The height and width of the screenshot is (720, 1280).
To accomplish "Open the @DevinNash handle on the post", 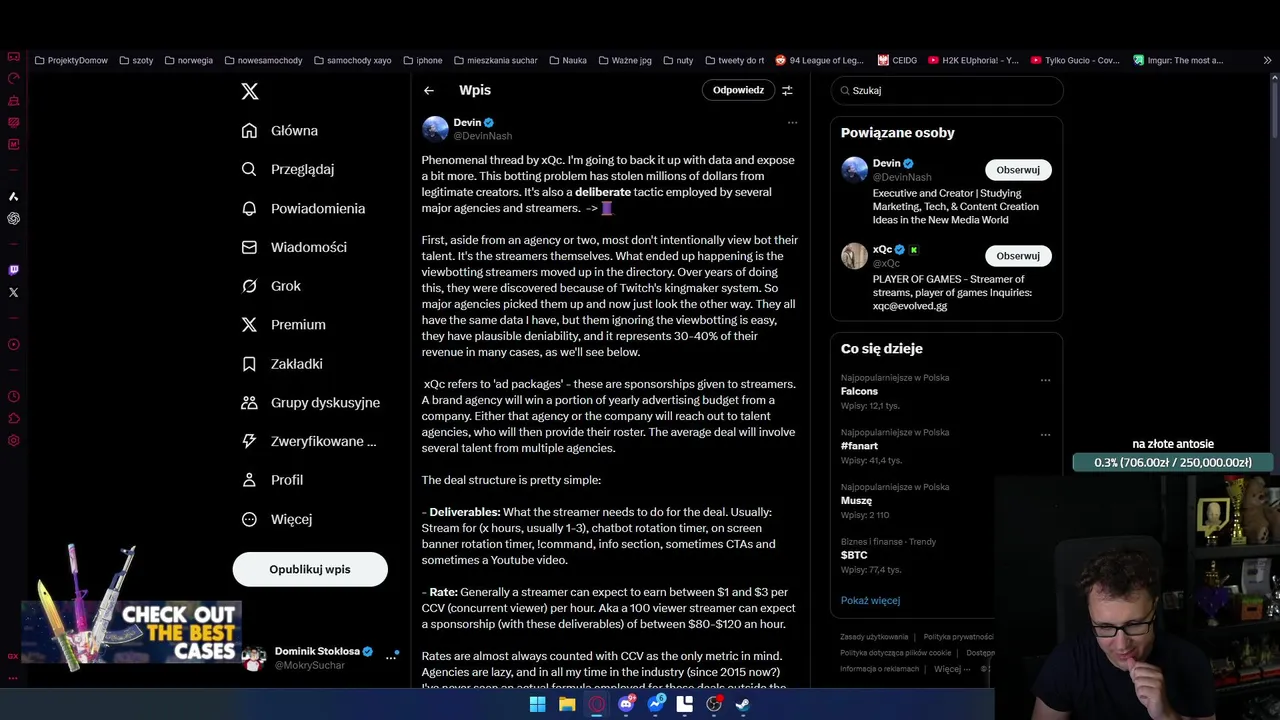I will point(482,136).
